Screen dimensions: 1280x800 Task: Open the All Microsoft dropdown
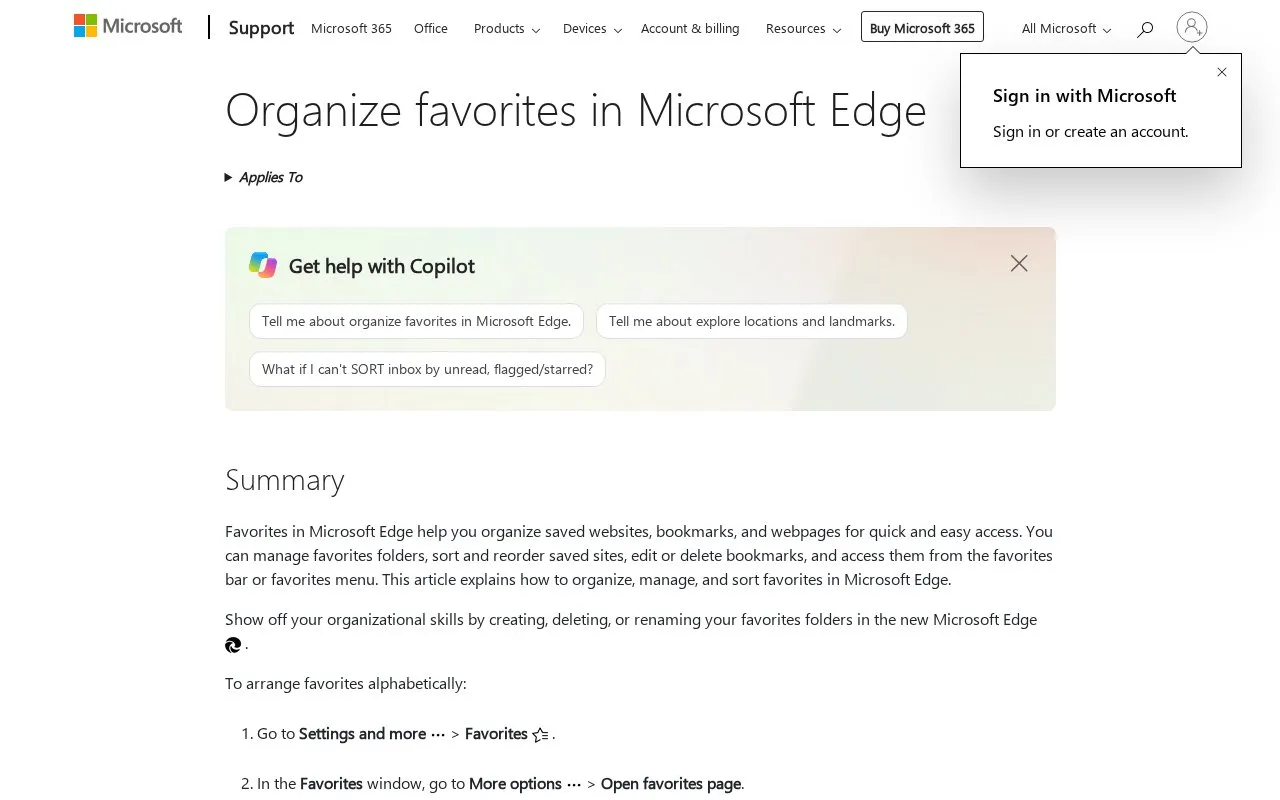coord(1066,29)
